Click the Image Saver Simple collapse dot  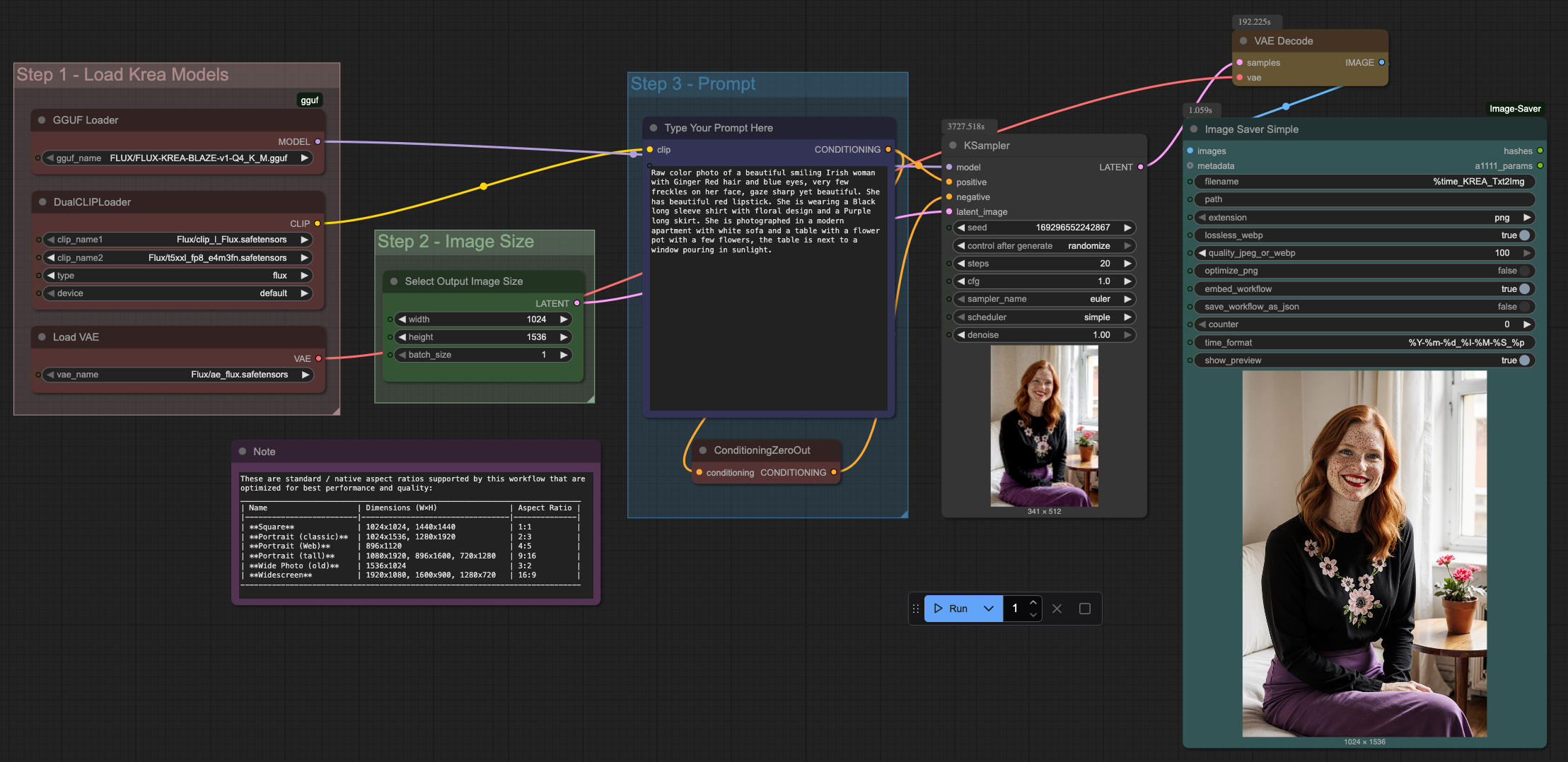pos(1194,129)
